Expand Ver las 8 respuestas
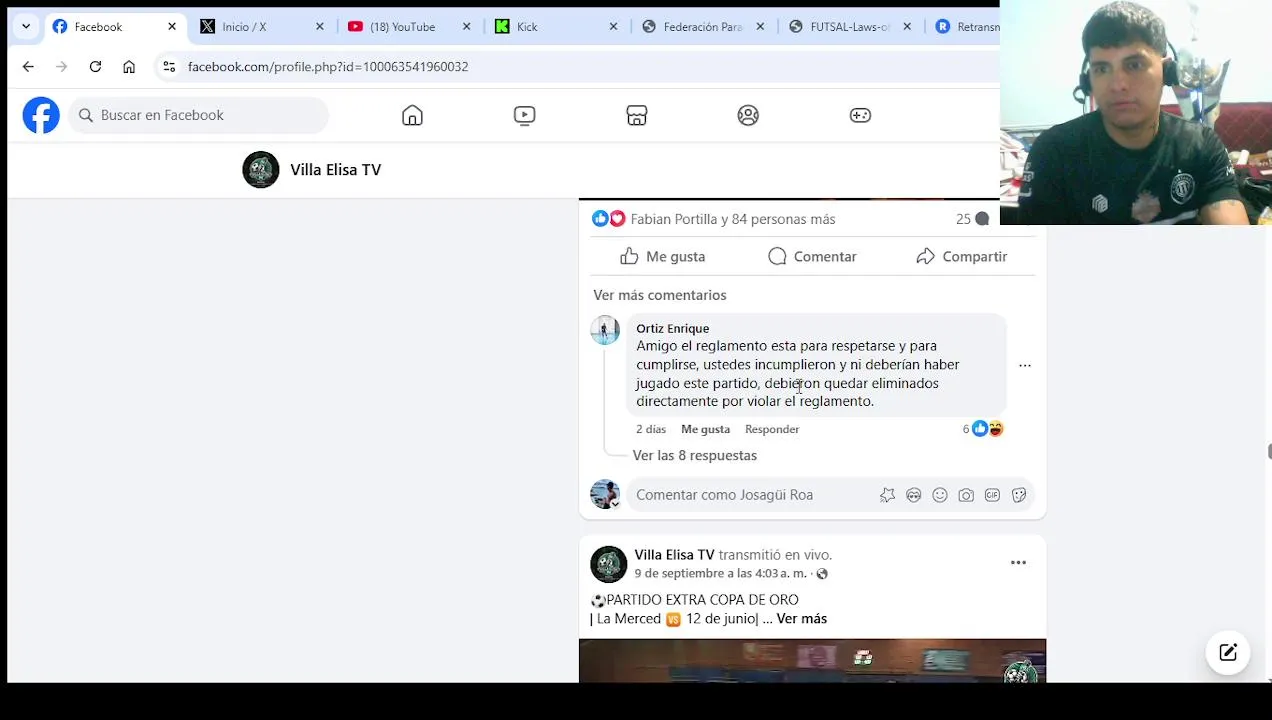This screenshot has height=720, width=1272. tap(695, 455)
